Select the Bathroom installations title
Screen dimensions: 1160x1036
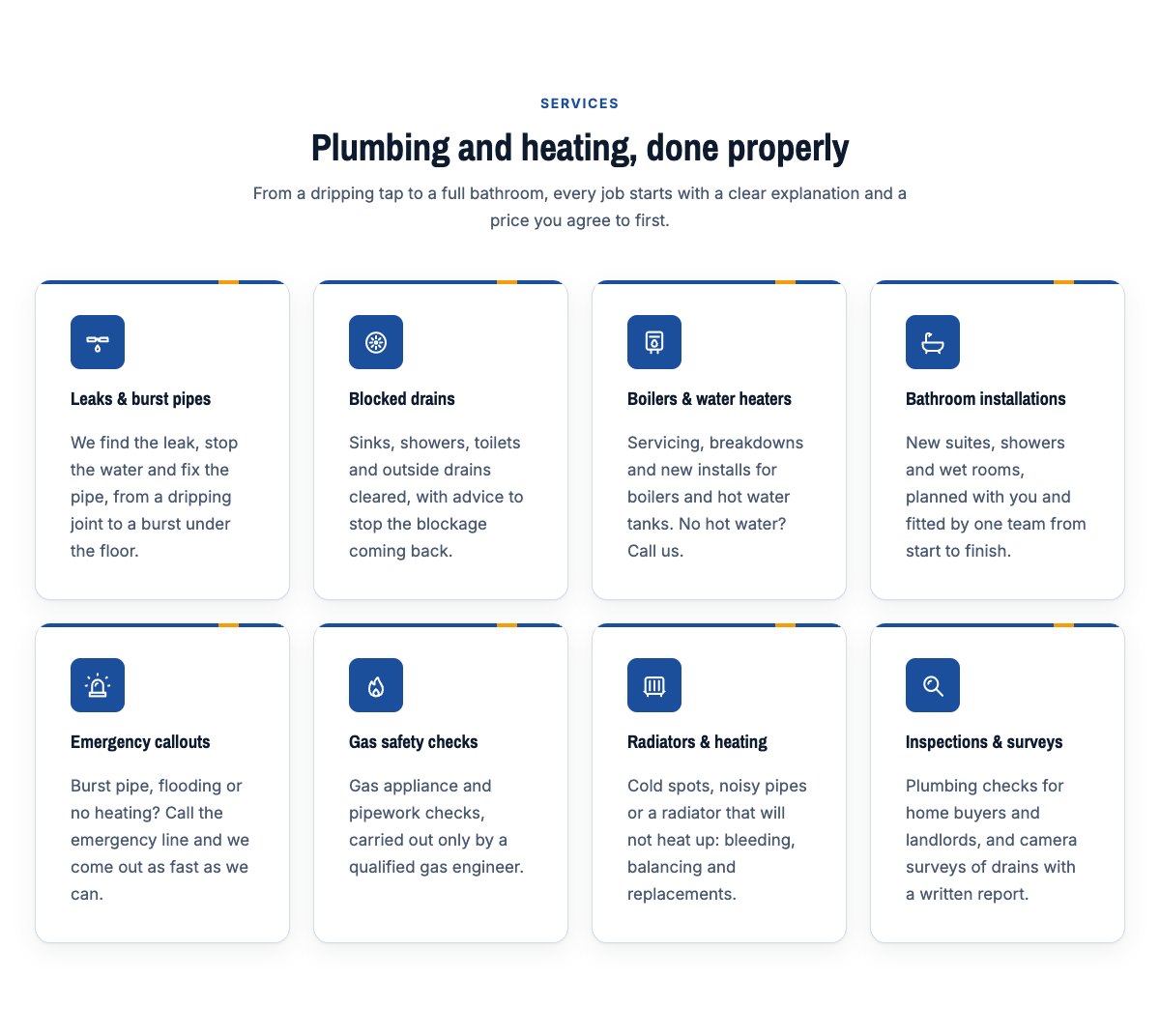coord(986,399)
